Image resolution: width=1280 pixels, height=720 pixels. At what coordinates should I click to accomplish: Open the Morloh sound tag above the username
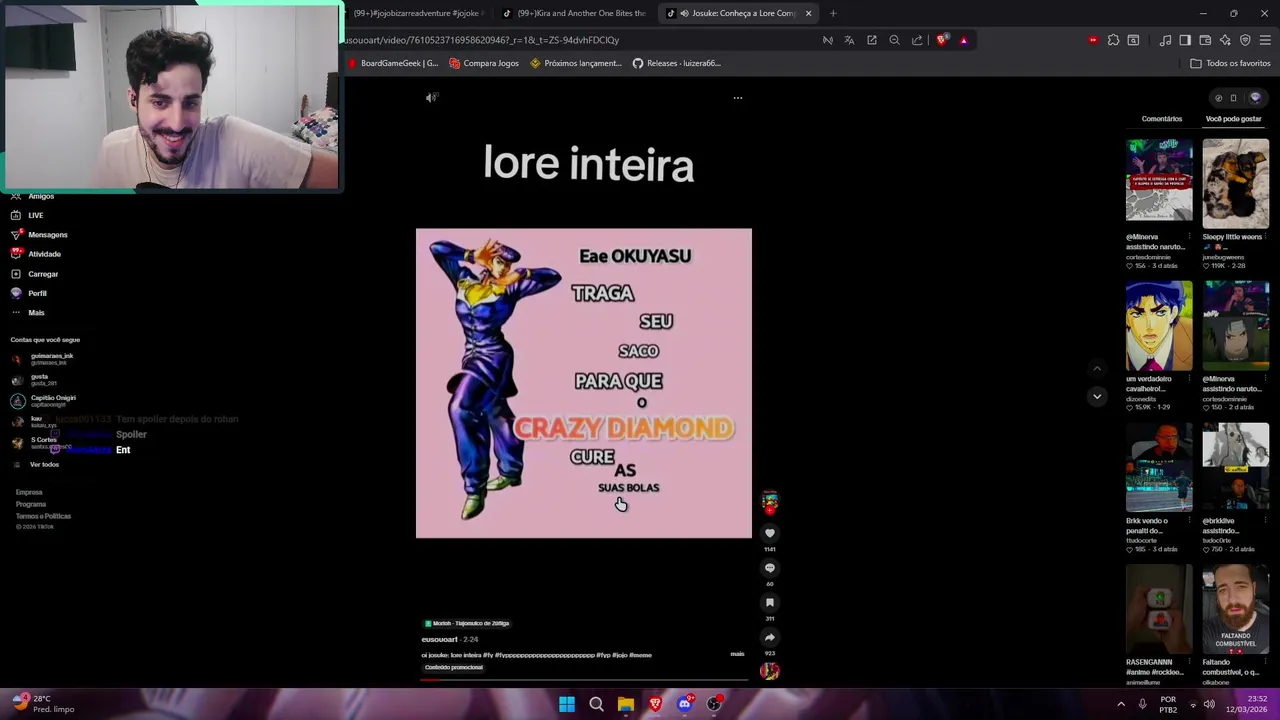[x=467, y=623]
